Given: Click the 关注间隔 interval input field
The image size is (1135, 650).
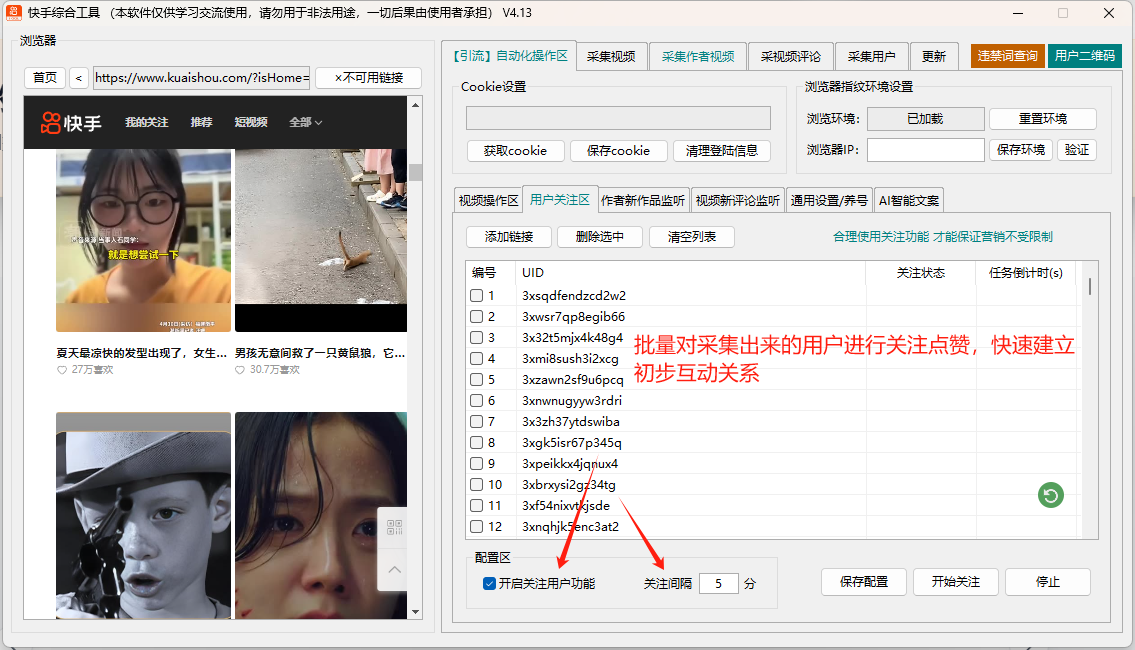Looking at the screenshot, I should [718, 583].
